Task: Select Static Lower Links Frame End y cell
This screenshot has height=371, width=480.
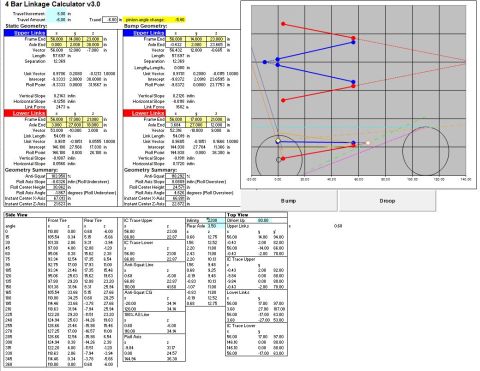Action: point(75,119)
